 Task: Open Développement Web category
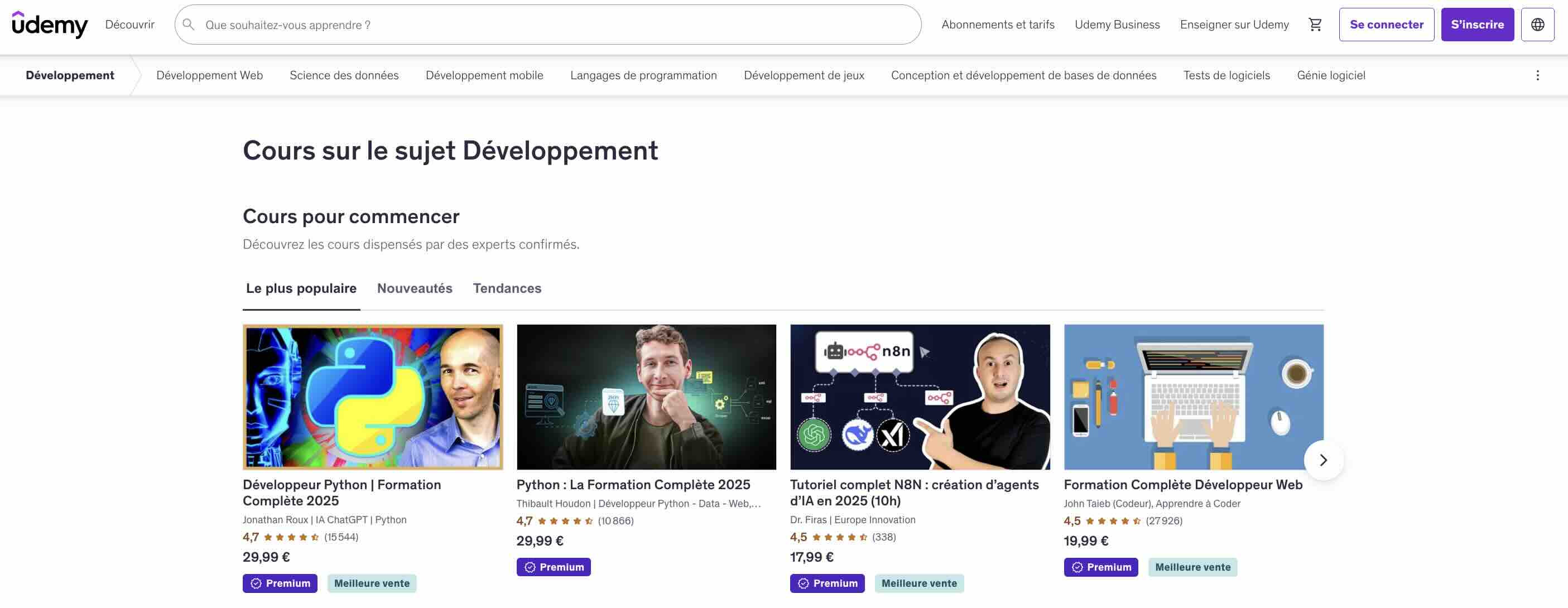click(x=209, y=75)
